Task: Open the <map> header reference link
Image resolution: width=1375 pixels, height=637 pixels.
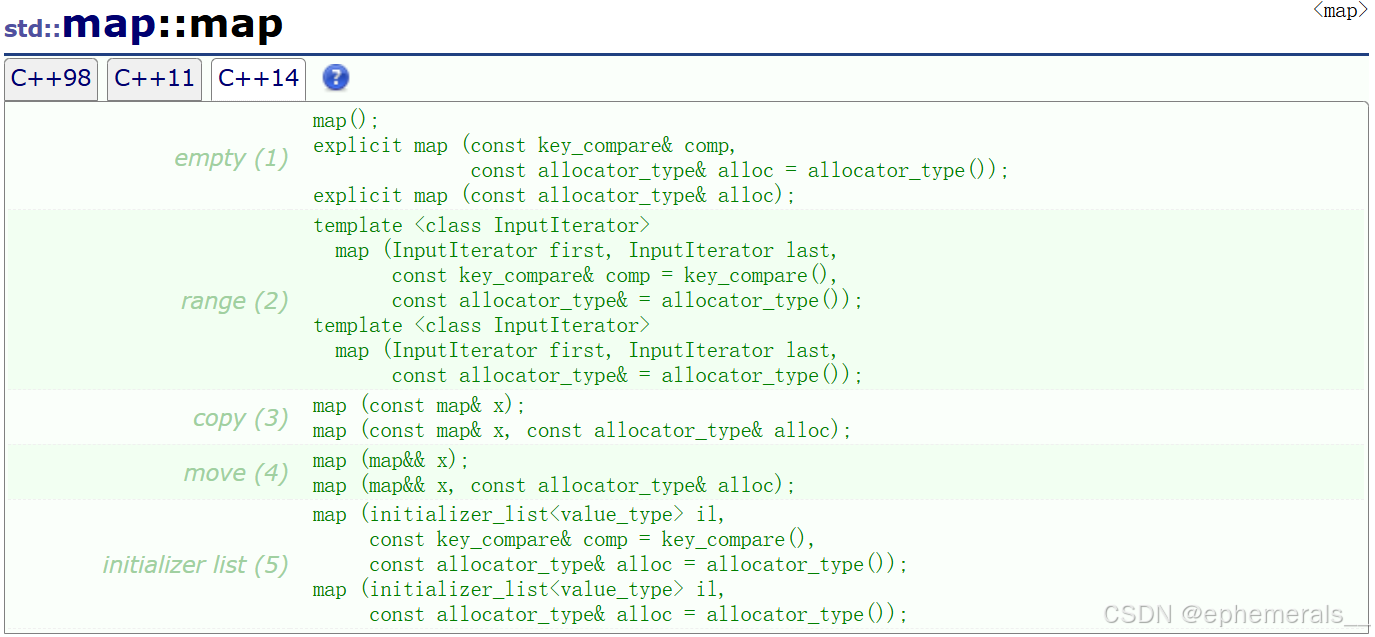Action: point(1339,11)
